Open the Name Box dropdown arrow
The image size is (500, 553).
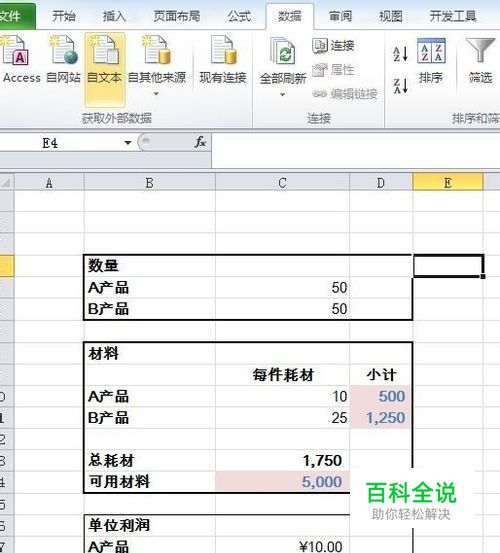click(128, 143)
